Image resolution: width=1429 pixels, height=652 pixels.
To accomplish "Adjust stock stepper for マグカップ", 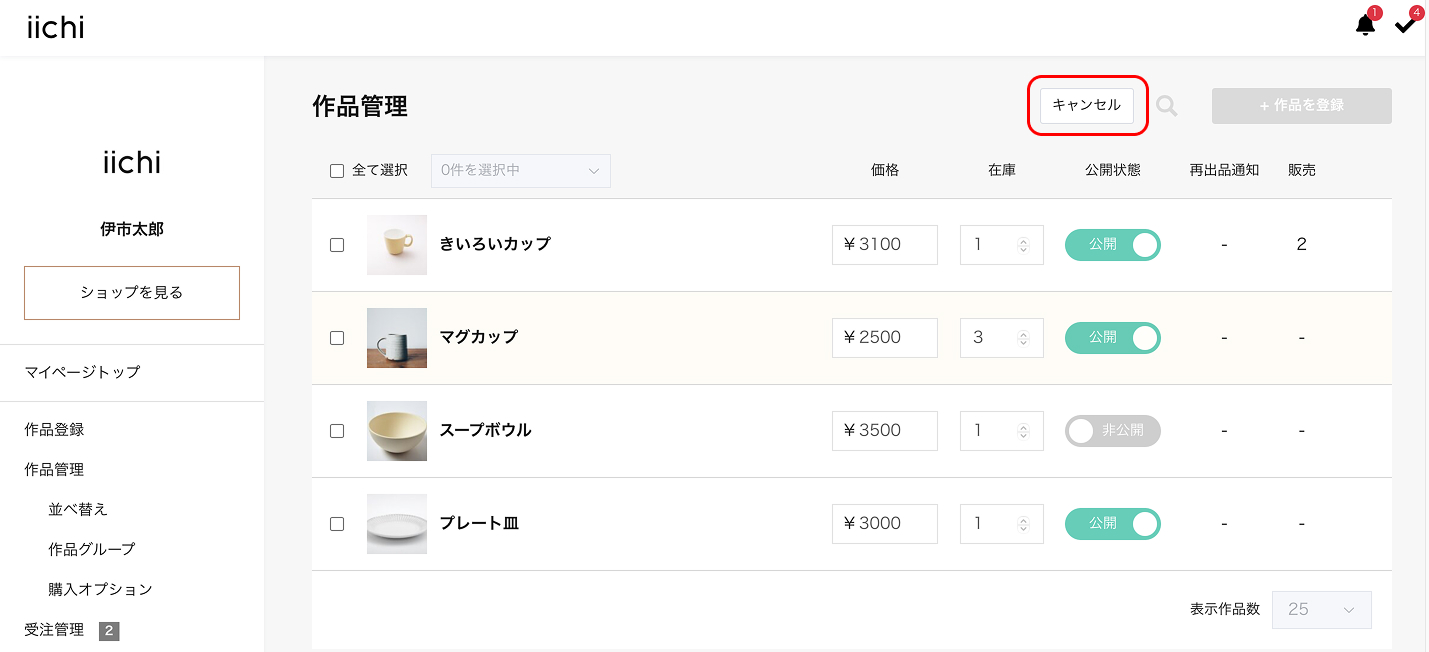I will click(x=1023, y=338).
